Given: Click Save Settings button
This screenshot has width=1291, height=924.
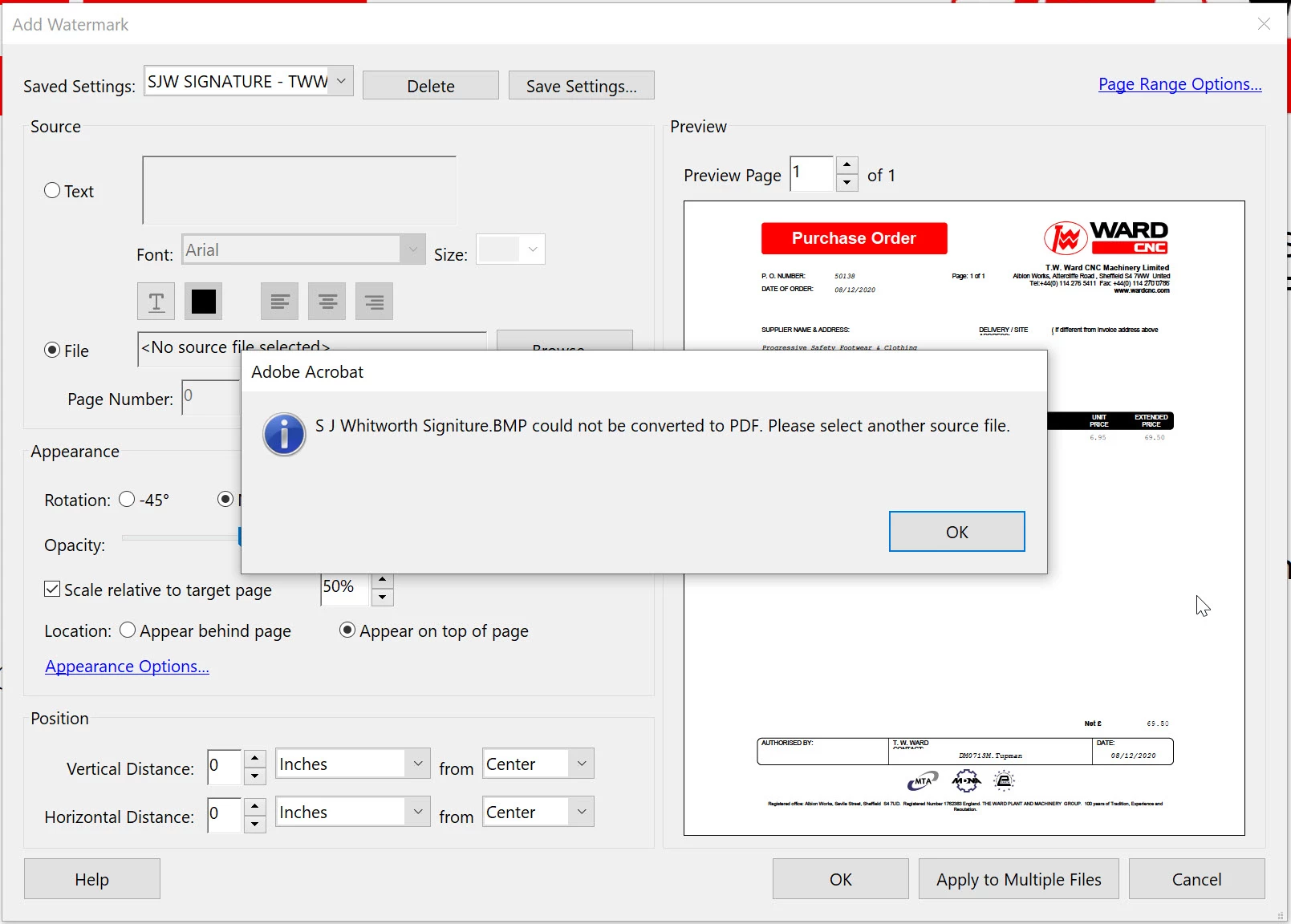Looking at the screenshot, I should [x=582, y=85].
